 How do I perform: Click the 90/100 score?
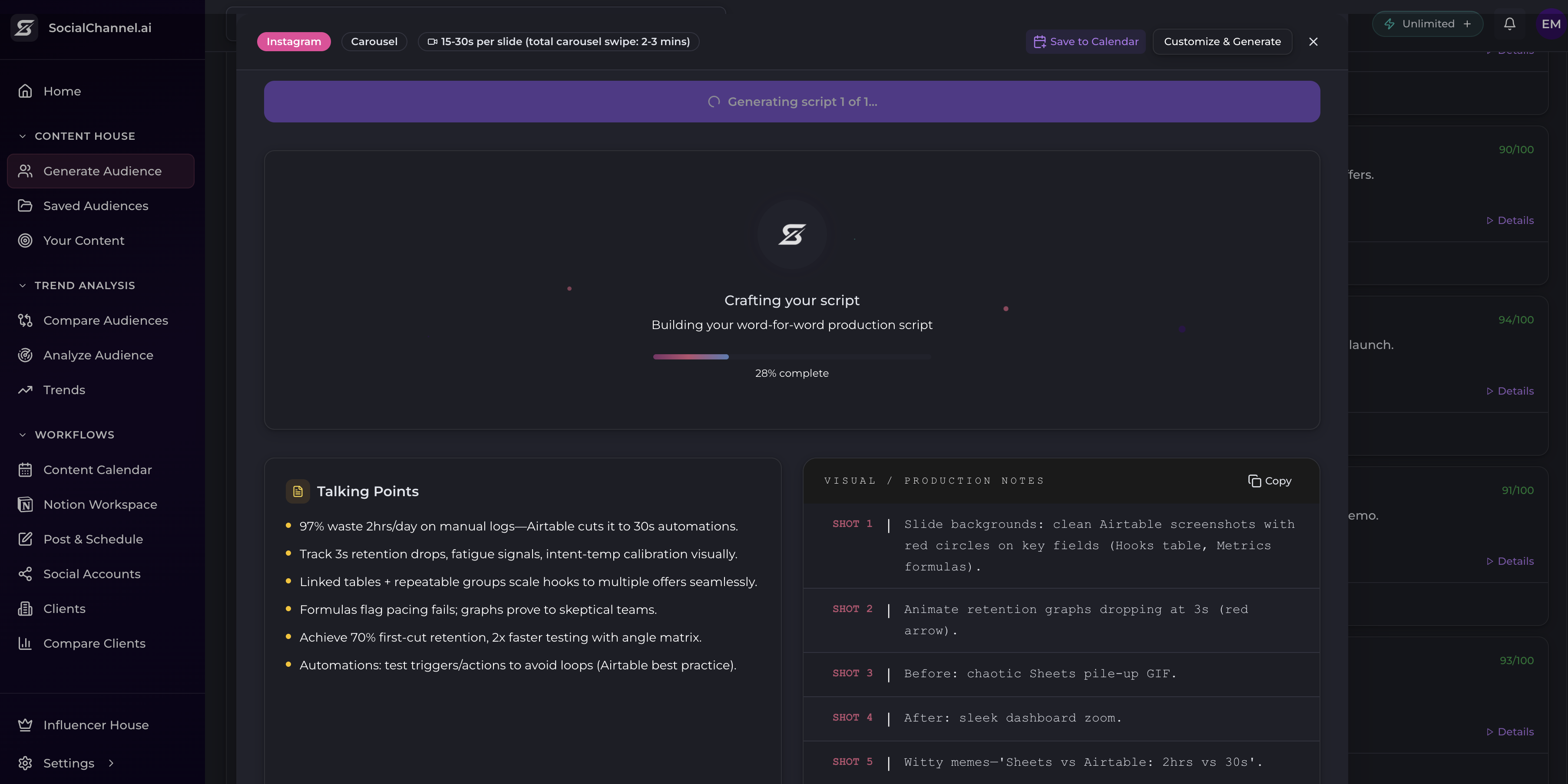1515,150
